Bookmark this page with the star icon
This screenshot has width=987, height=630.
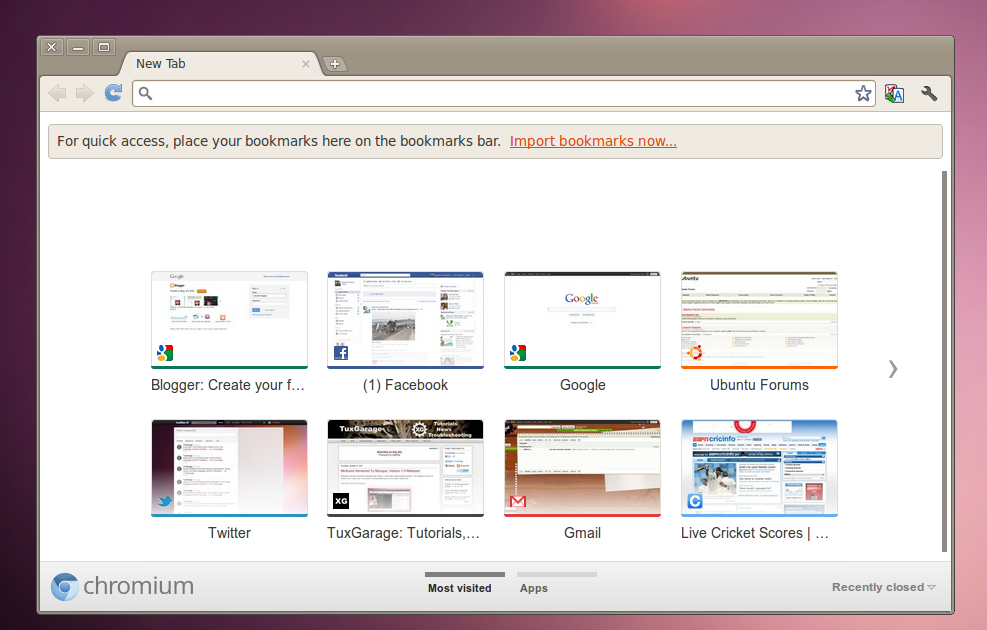pos(863,94)
